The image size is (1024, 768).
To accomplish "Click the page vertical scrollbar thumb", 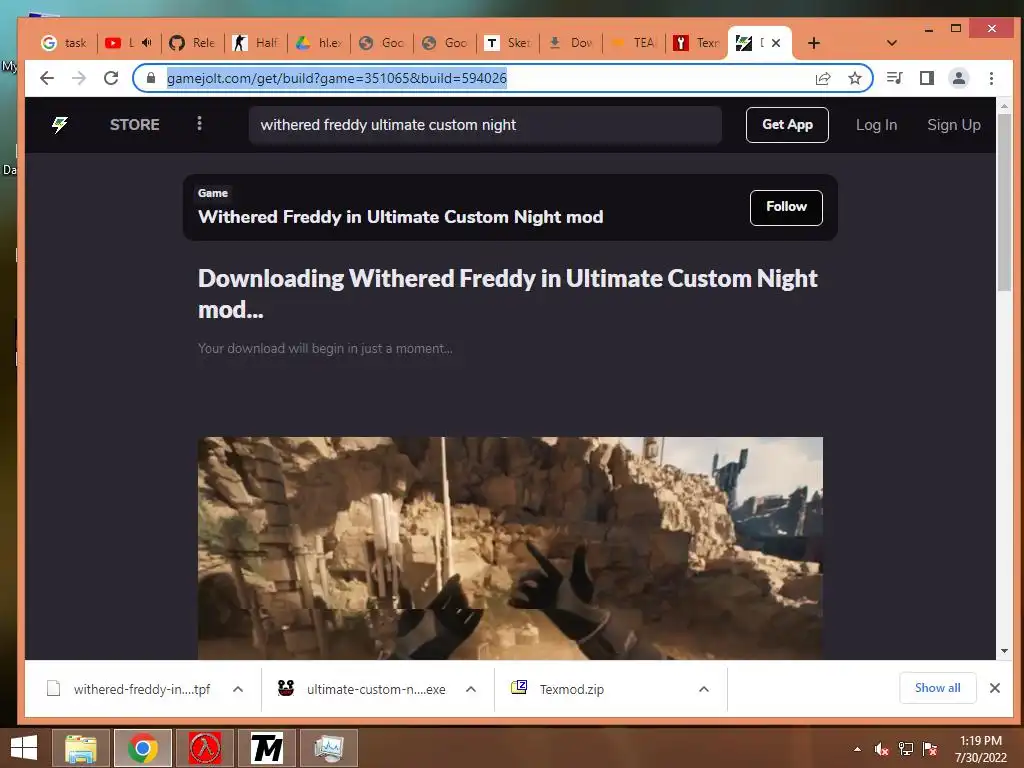I will (x=1004, y=202).
